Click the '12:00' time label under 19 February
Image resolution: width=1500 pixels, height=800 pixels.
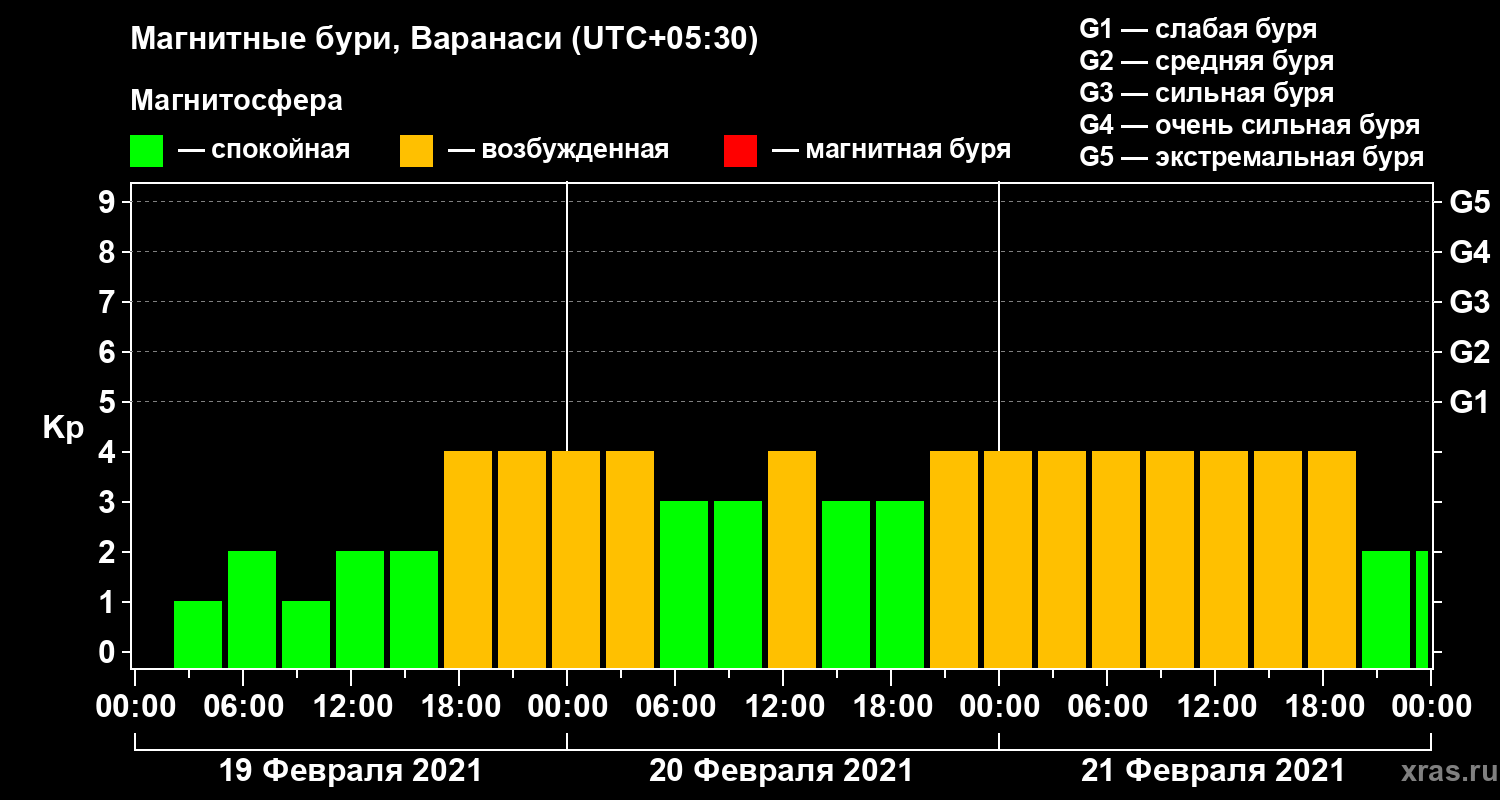tap(351, 706)
